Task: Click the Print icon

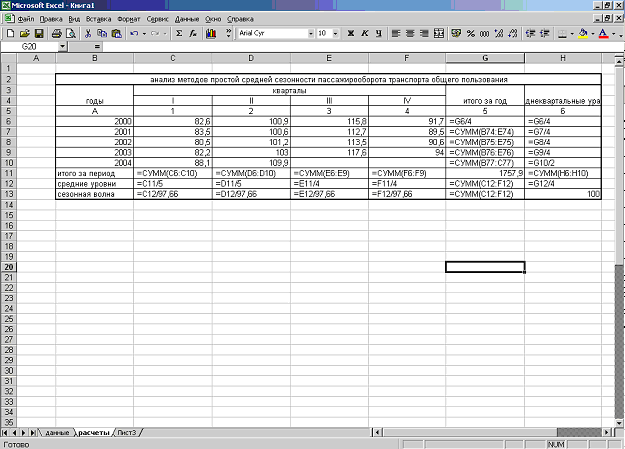Action: [x=57, y=33]
